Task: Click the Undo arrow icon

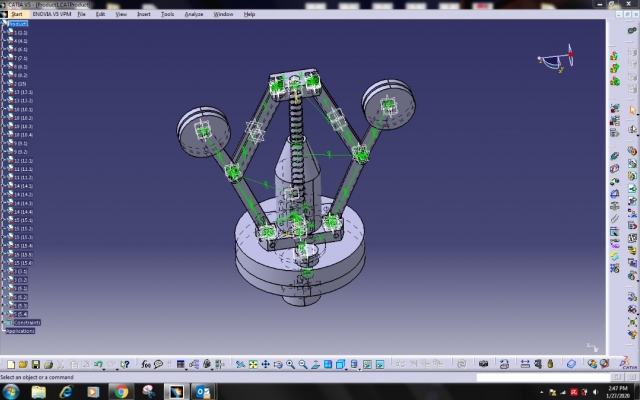Action: 98,364
